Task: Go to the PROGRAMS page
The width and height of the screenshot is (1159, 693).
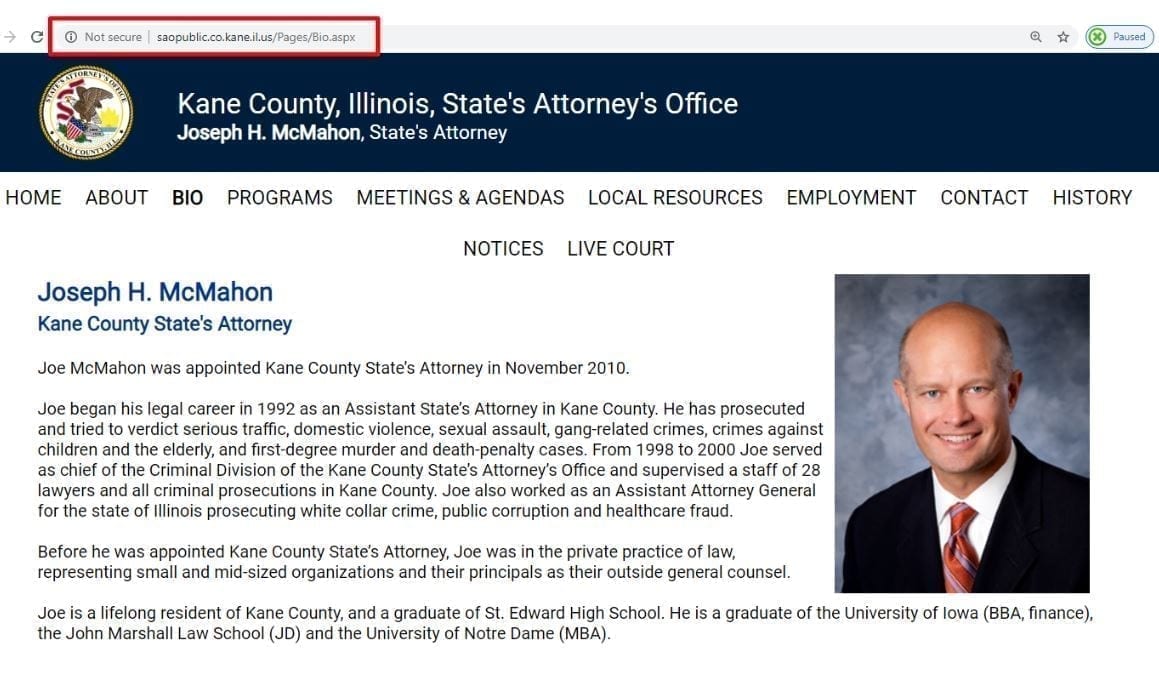Action: tap(279, 198)
